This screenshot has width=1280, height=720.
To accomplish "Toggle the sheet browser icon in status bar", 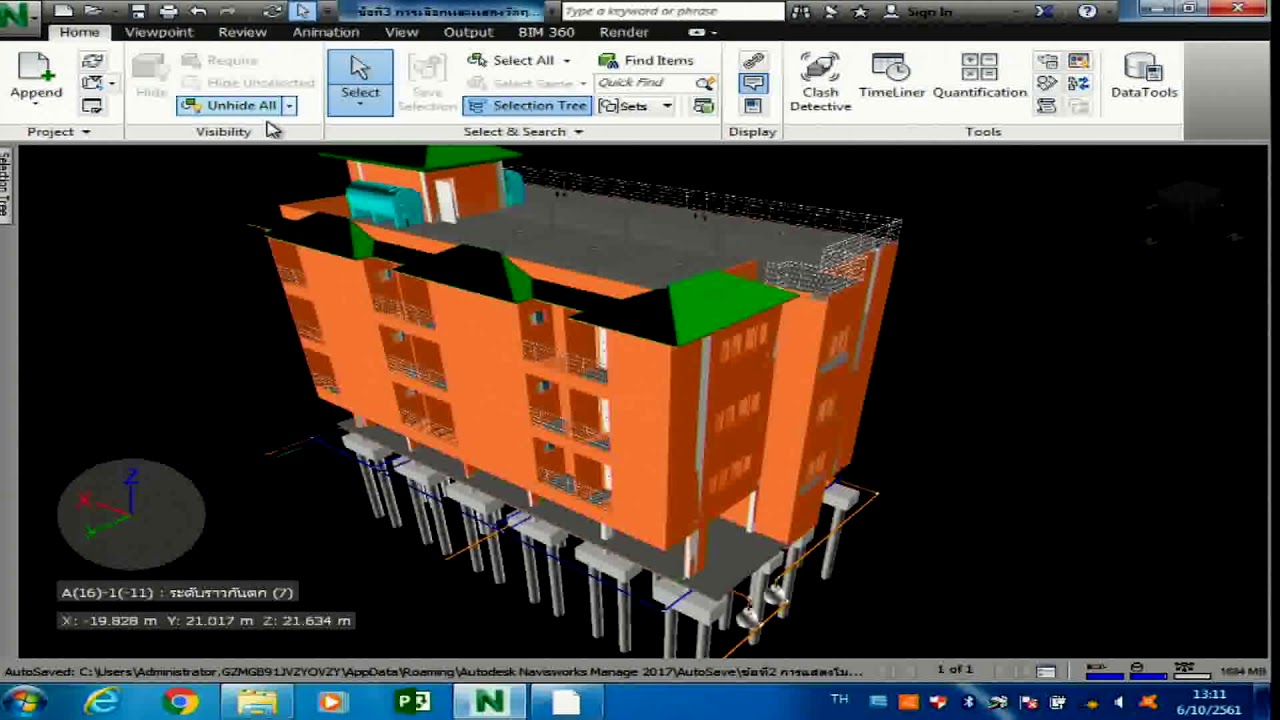I will 1046,670.
